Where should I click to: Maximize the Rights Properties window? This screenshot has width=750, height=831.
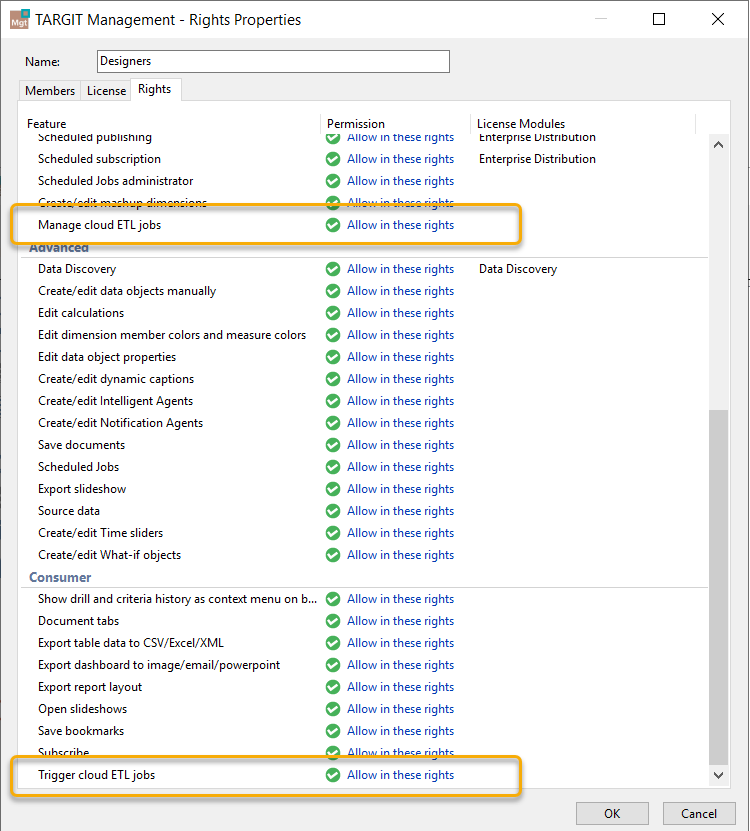(x=659, y=19)
